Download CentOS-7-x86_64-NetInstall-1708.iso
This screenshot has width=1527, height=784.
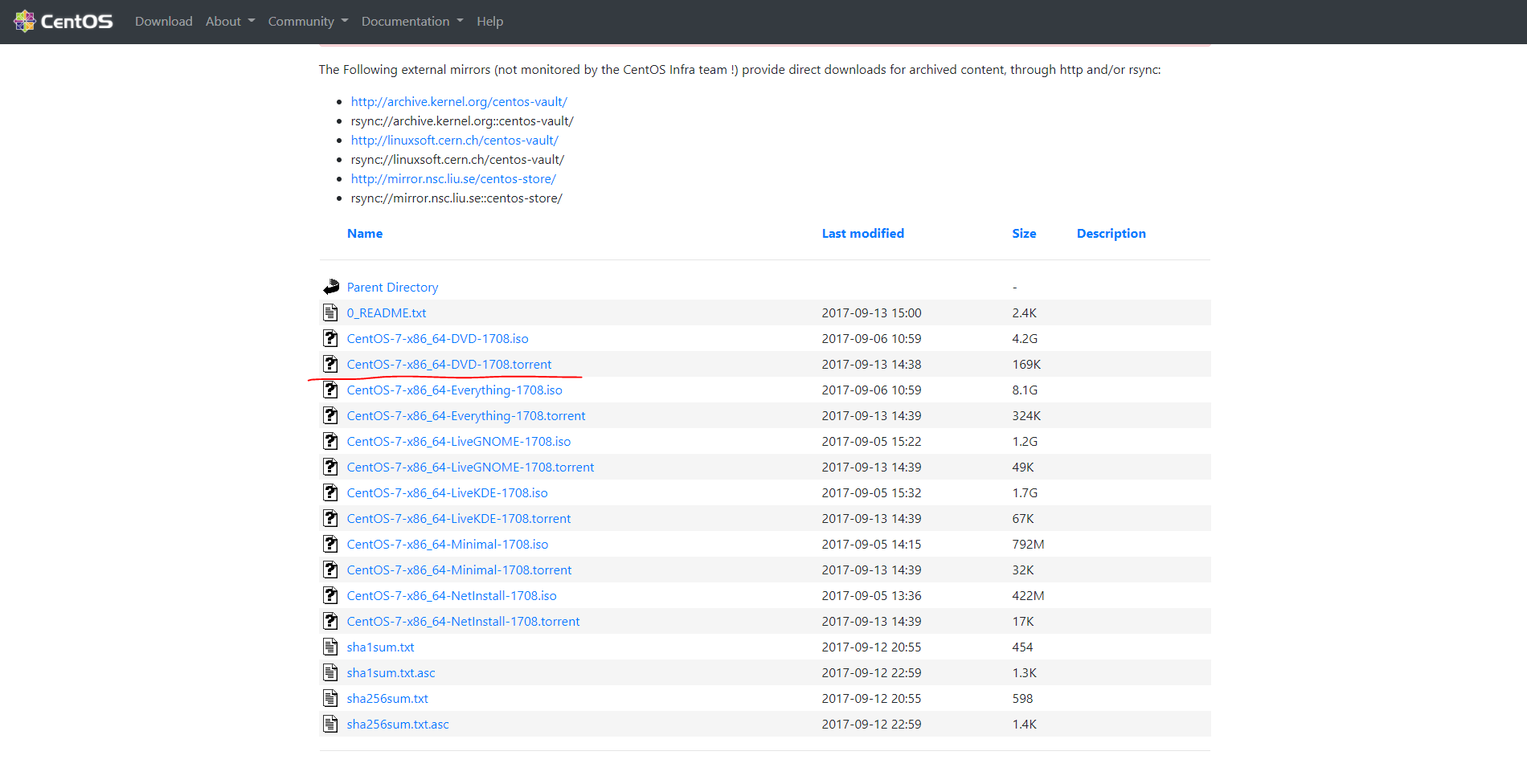(x=452, y=595)
